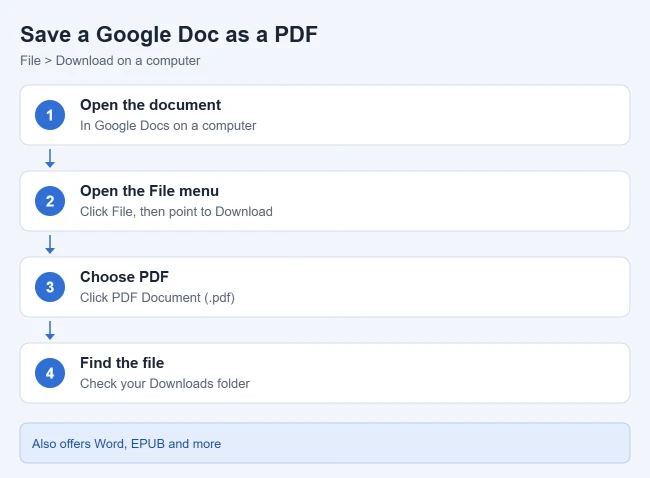Click the text "Click PDF Document (.pdf)"
The height and width of the screenshot is (478, 650).
[x=158, y=298]
